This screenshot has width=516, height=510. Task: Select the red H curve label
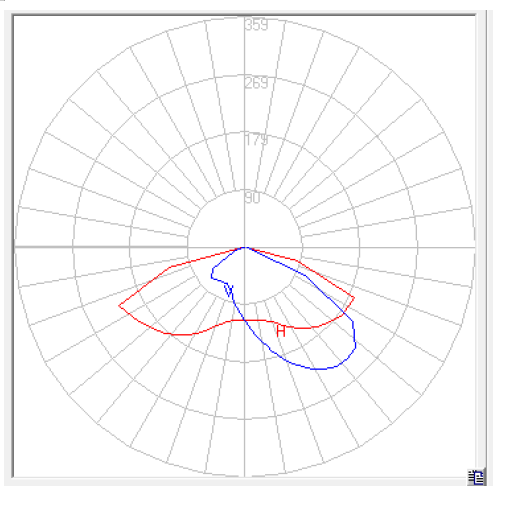pyautogui.click(x=281, y=331)
